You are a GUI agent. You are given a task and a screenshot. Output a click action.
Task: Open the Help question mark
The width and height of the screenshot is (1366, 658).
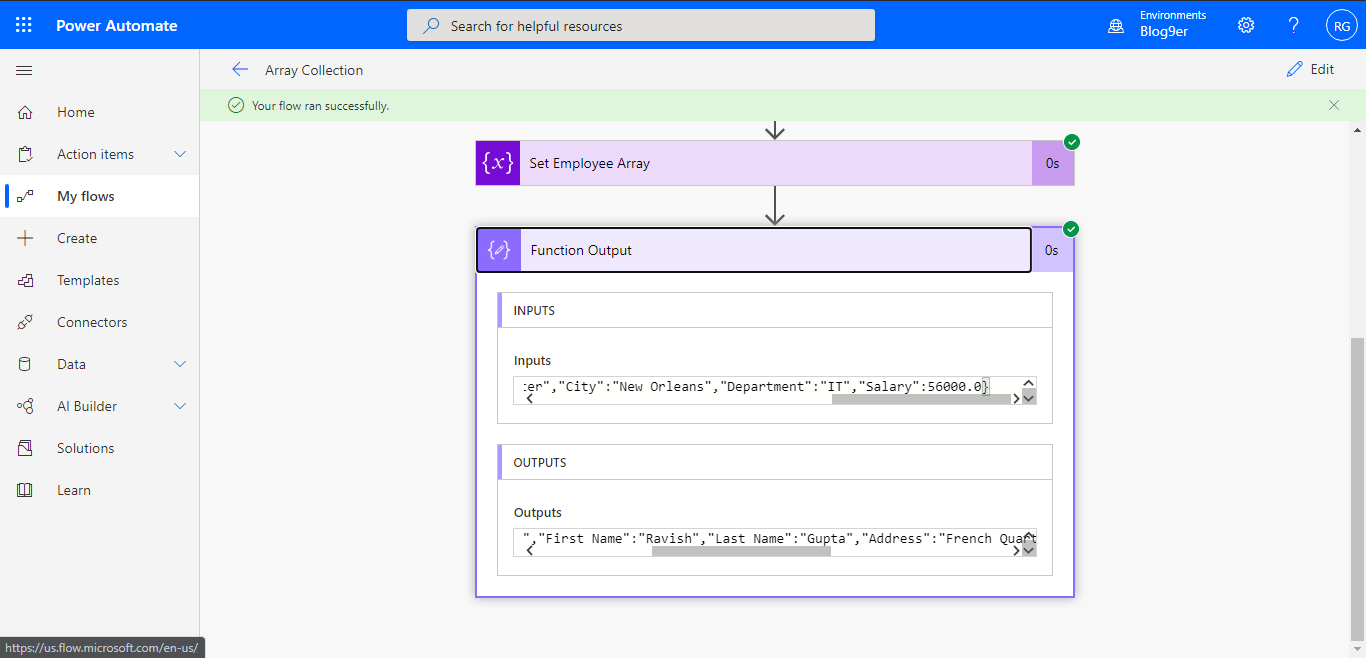(x=1294, y=25)
